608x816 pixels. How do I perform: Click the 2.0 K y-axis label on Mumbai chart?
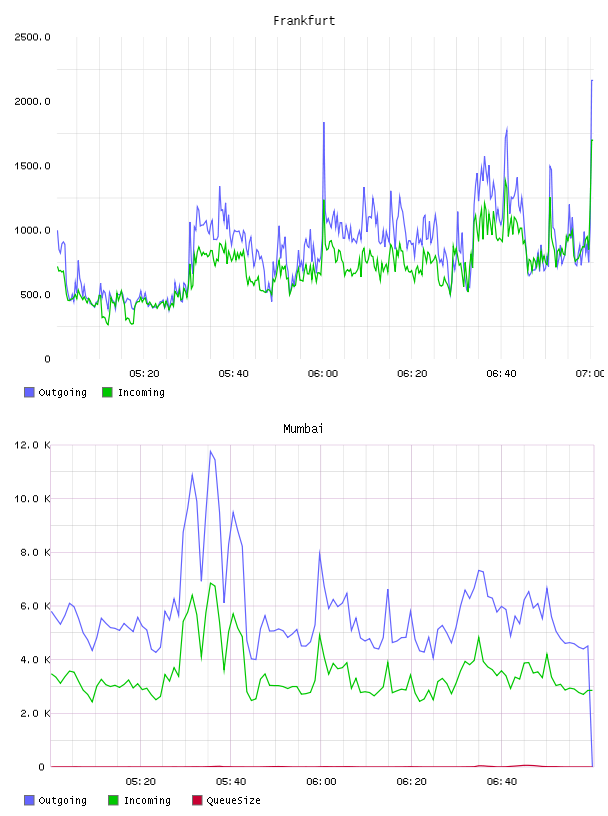click(x=35, y=713)
